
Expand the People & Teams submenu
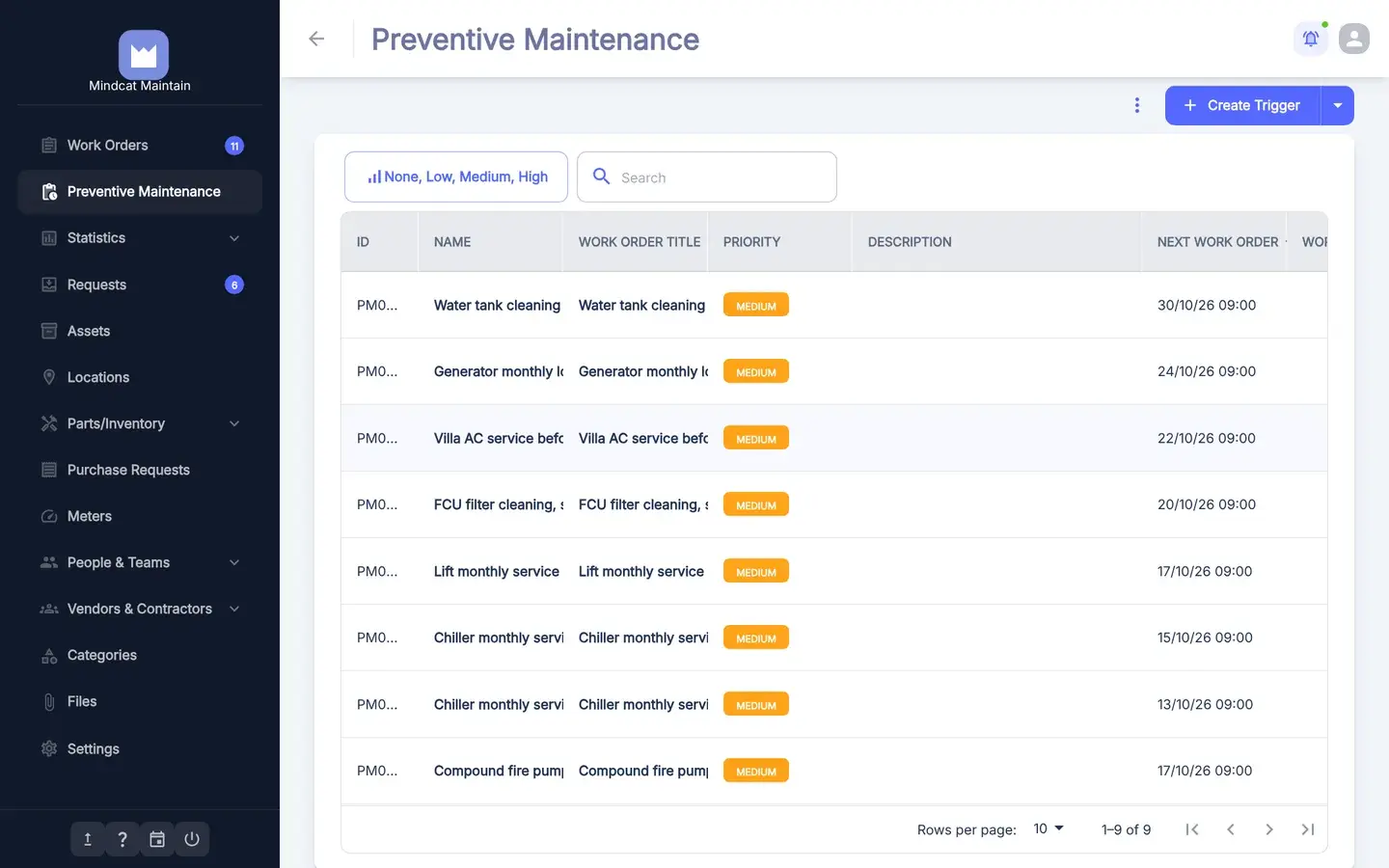point(234,562)
